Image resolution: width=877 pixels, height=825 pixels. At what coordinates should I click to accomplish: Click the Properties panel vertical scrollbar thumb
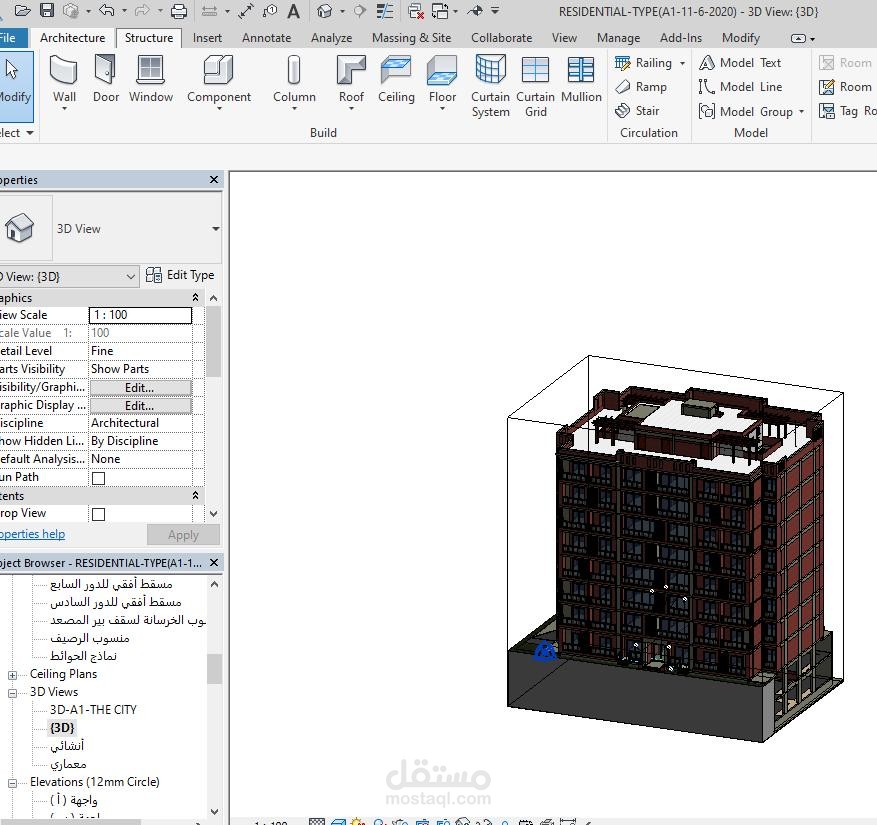(x=213, y=341)
